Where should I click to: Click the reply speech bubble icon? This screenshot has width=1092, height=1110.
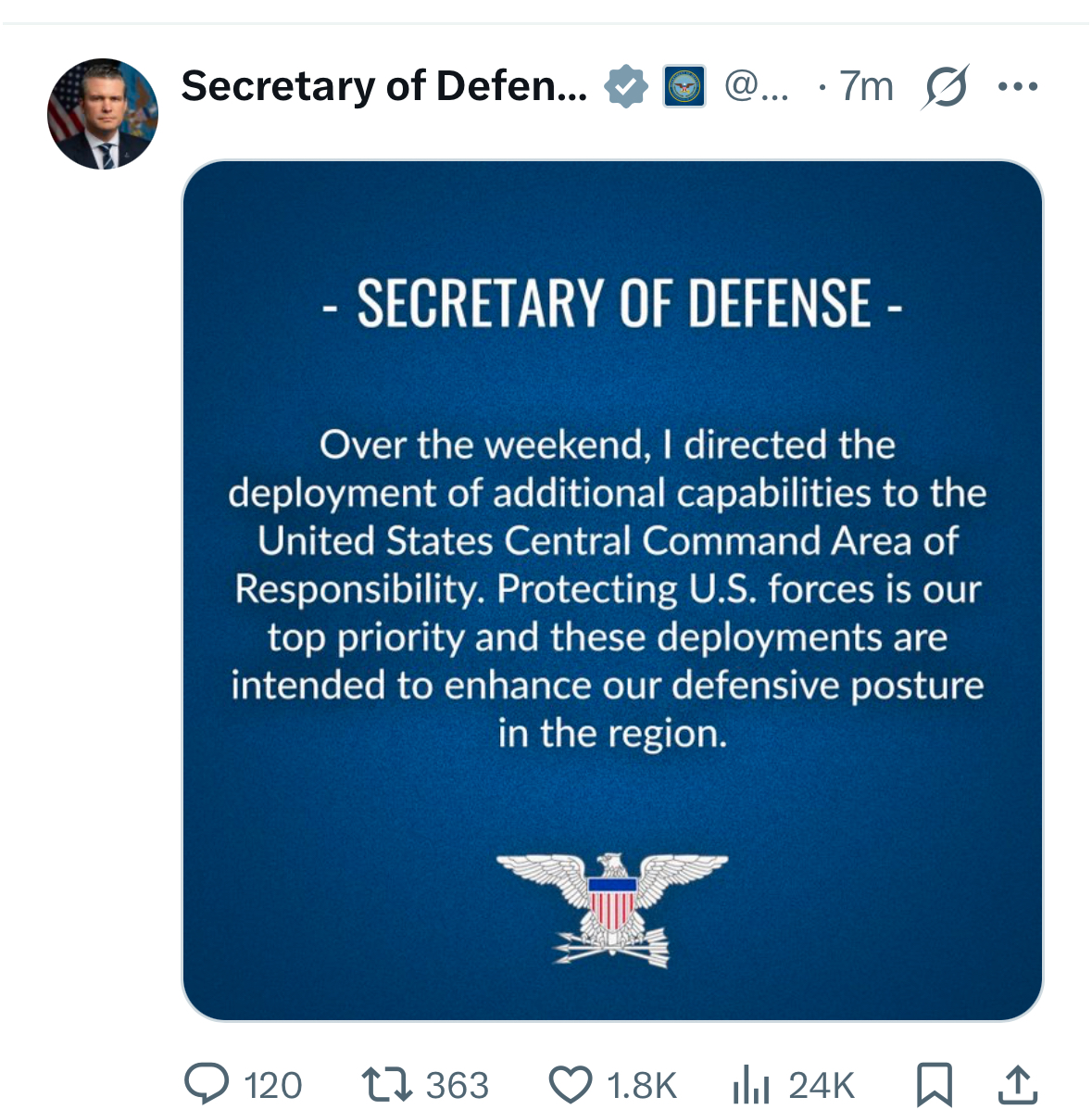click(206, 1084)
